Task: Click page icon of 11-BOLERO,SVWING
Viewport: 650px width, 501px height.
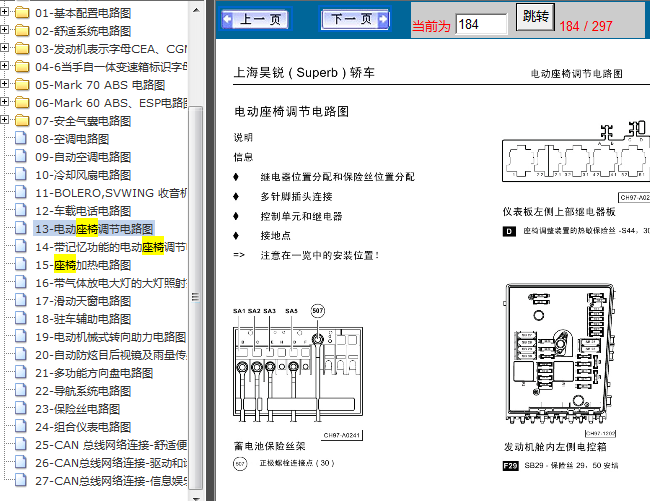Action: pyautogui.click(x=21, y=192)
